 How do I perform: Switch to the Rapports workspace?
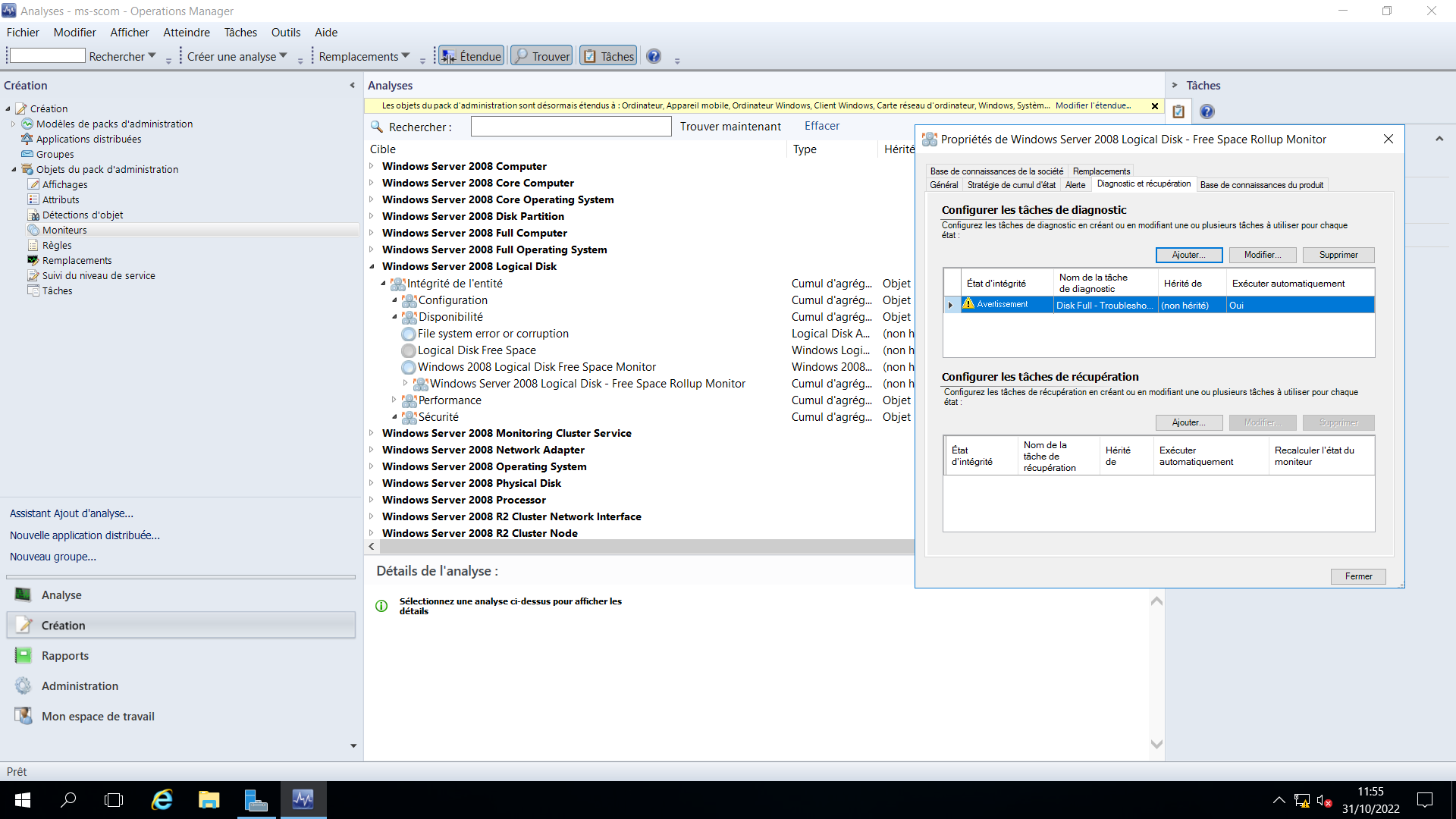[64, 655]
